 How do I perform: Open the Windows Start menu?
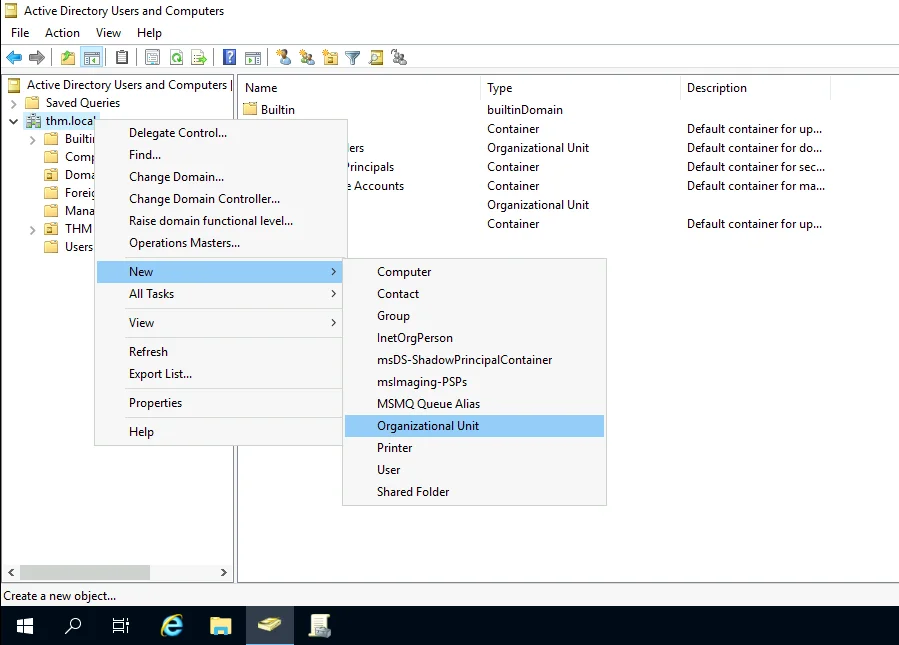[x=25, y=626]
